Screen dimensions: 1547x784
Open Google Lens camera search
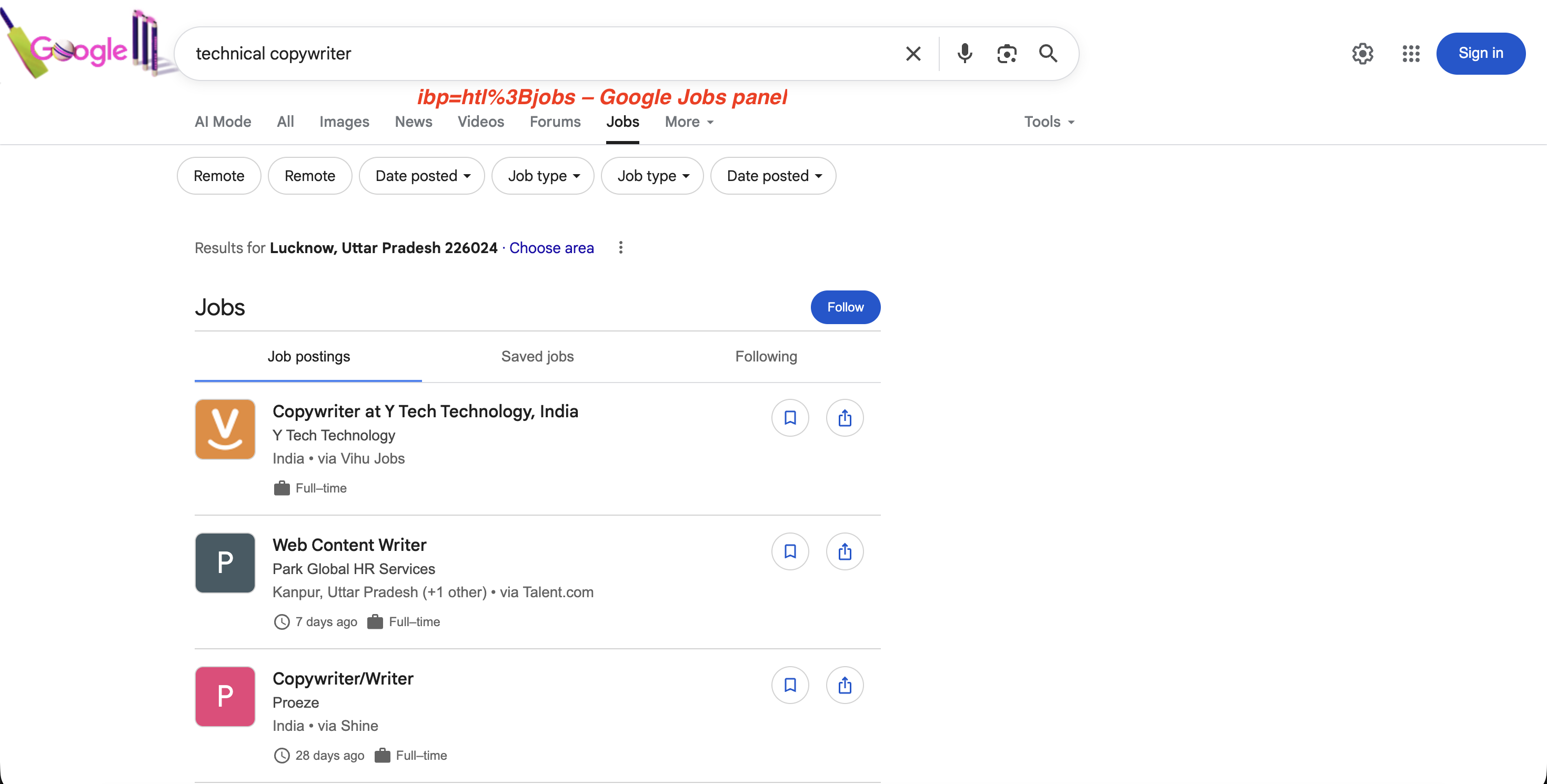[x=1007, y=54]
